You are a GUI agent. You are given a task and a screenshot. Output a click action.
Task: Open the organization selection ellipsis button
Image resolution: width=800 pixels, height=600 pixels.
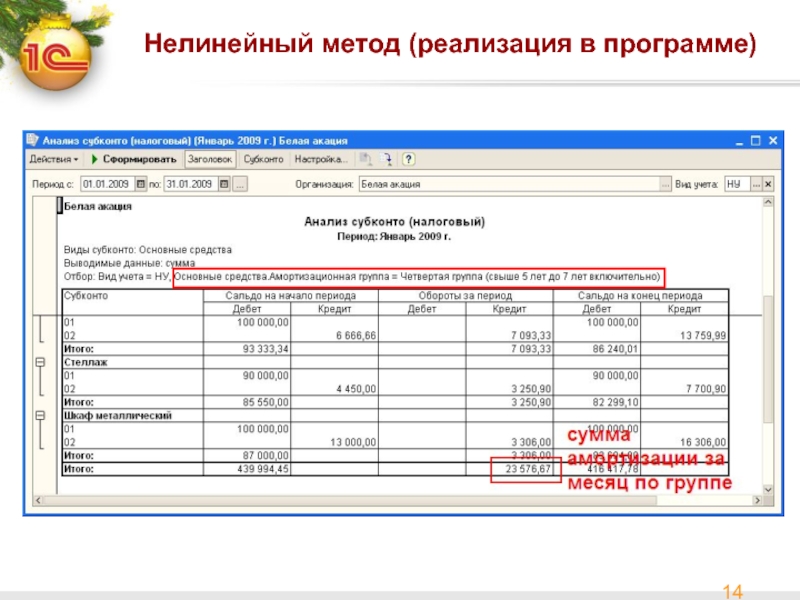pos(665,184)
